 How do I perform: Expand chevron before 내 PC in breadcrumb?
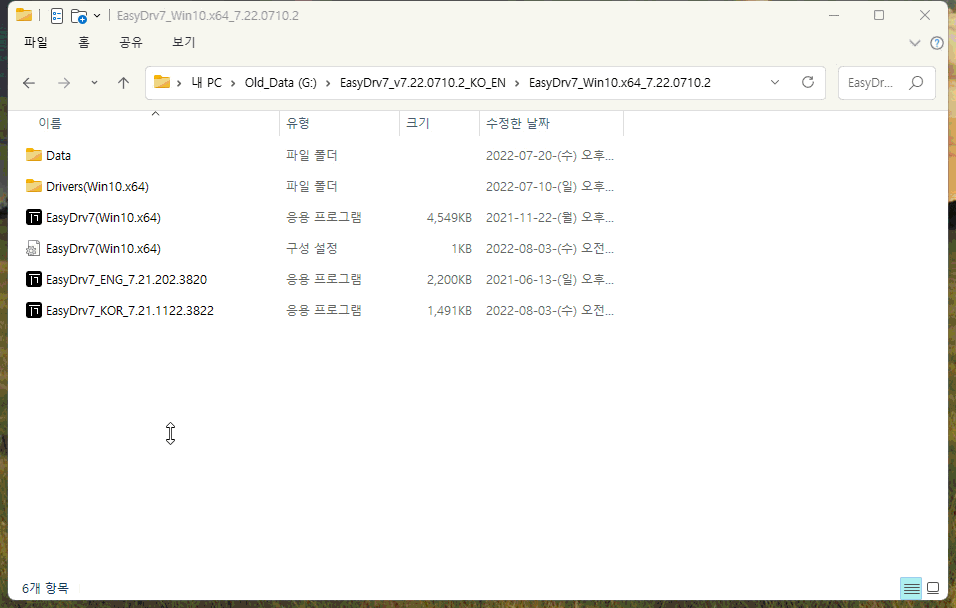point(179,83)
